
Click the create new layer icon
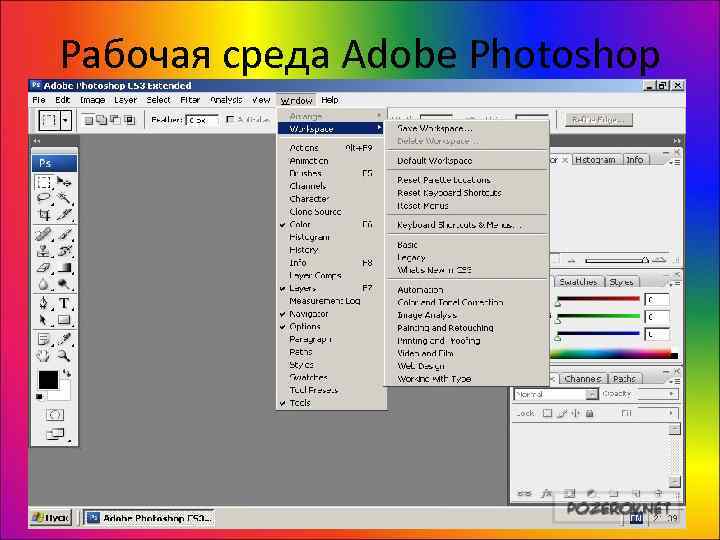coord(636,494)
